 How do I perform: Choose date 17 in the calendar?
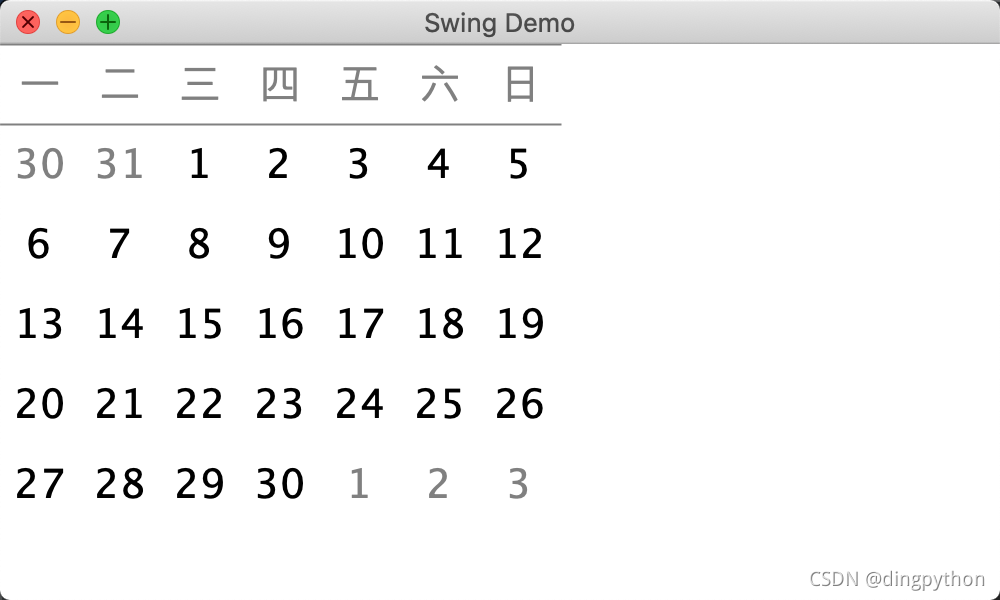click(360, 323)
